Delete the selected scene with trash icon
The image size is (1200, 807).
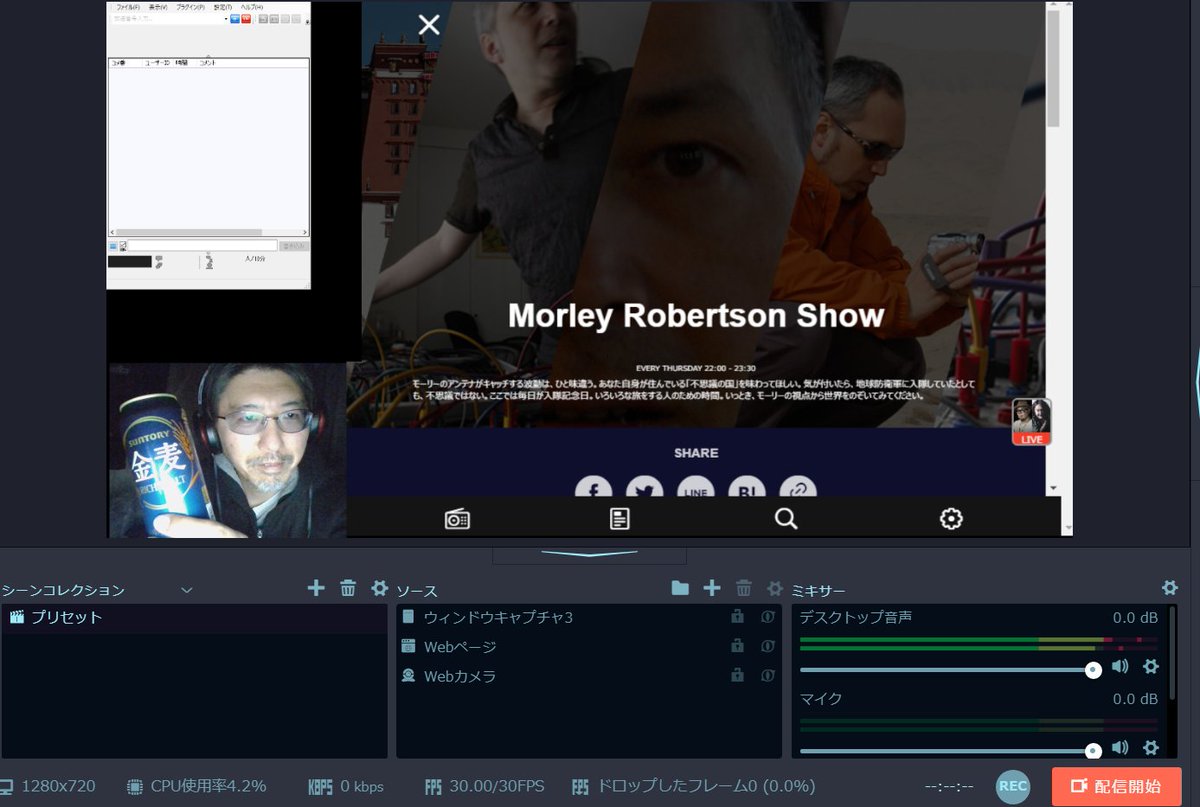[348, 588]
